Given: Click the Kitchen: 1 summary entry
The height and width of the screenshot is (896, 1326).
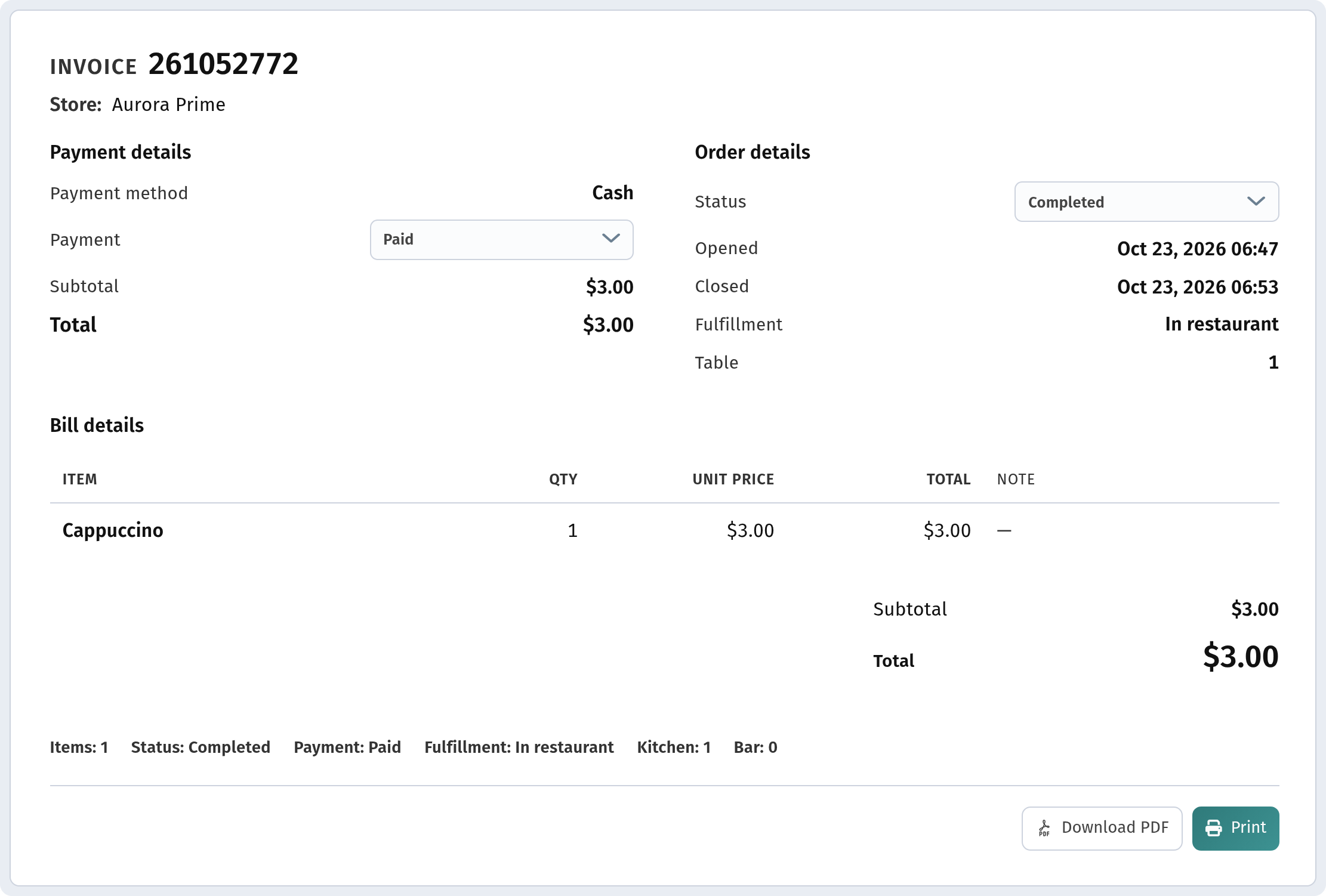Looking at the screenshot, I should click(x=674, y=747).
